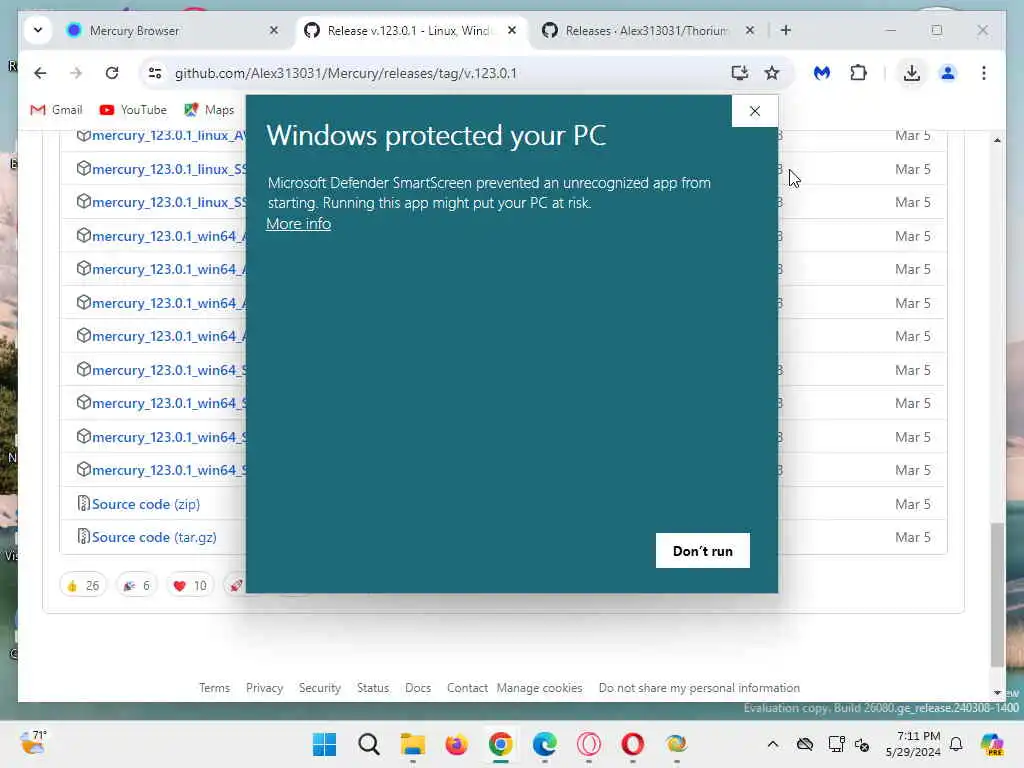This screenshot has height=768, width=1024.
Task: Open the Security footer link
Action: (319, 688)
